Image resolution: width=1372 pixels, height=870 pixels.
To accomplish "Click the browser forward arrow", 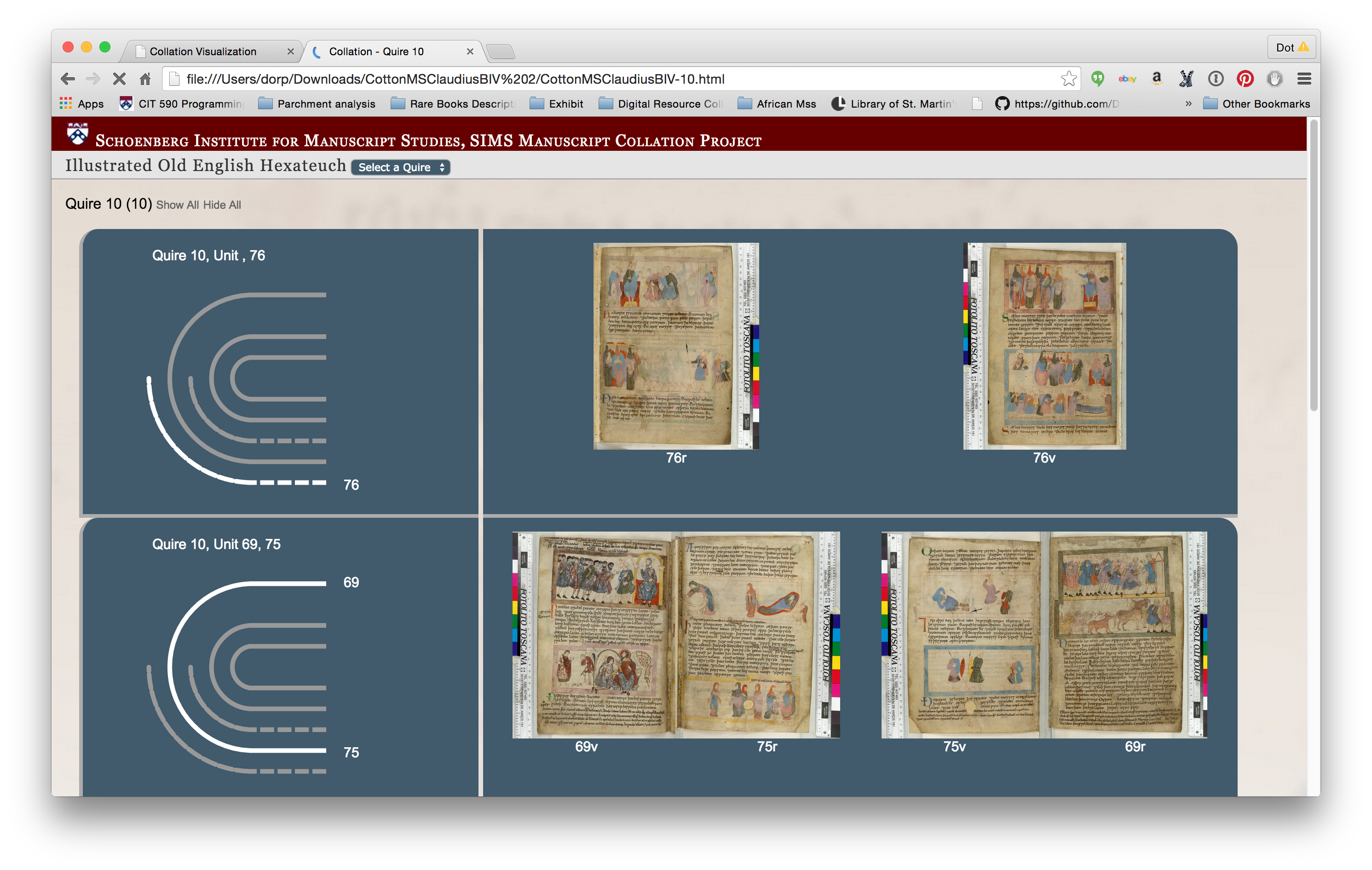I will (93, 79).
